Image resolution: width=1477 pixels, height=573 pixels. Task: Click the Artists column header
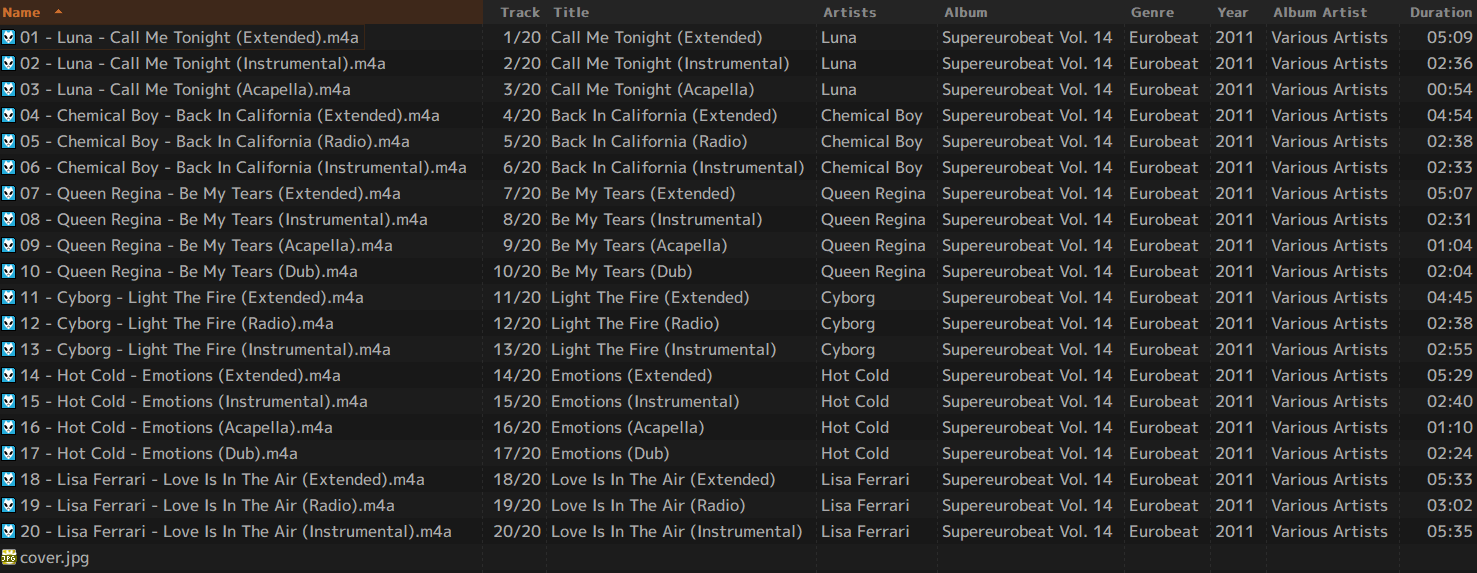click(849, 13)
